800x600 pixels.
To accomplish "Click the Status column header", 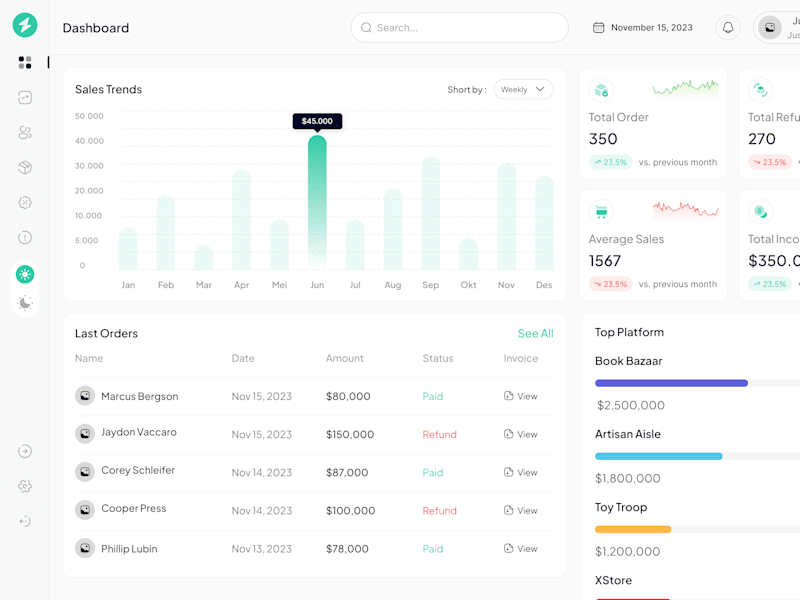I will (438, 358).
